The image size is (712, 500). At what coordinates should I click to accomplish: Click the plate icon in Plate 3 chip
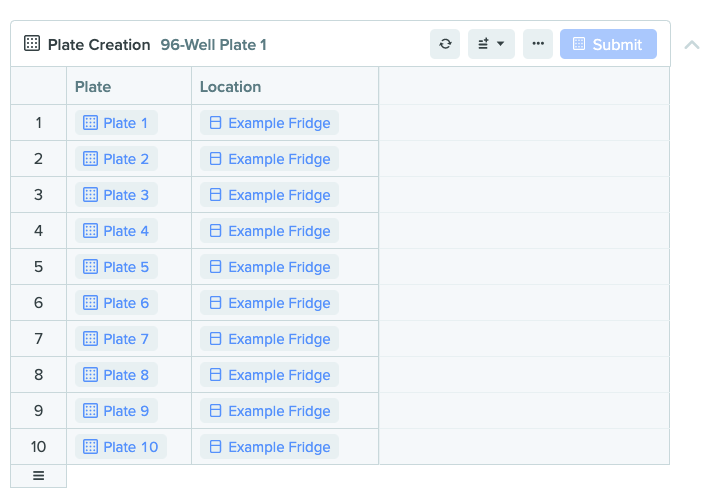tap(90, 195)
